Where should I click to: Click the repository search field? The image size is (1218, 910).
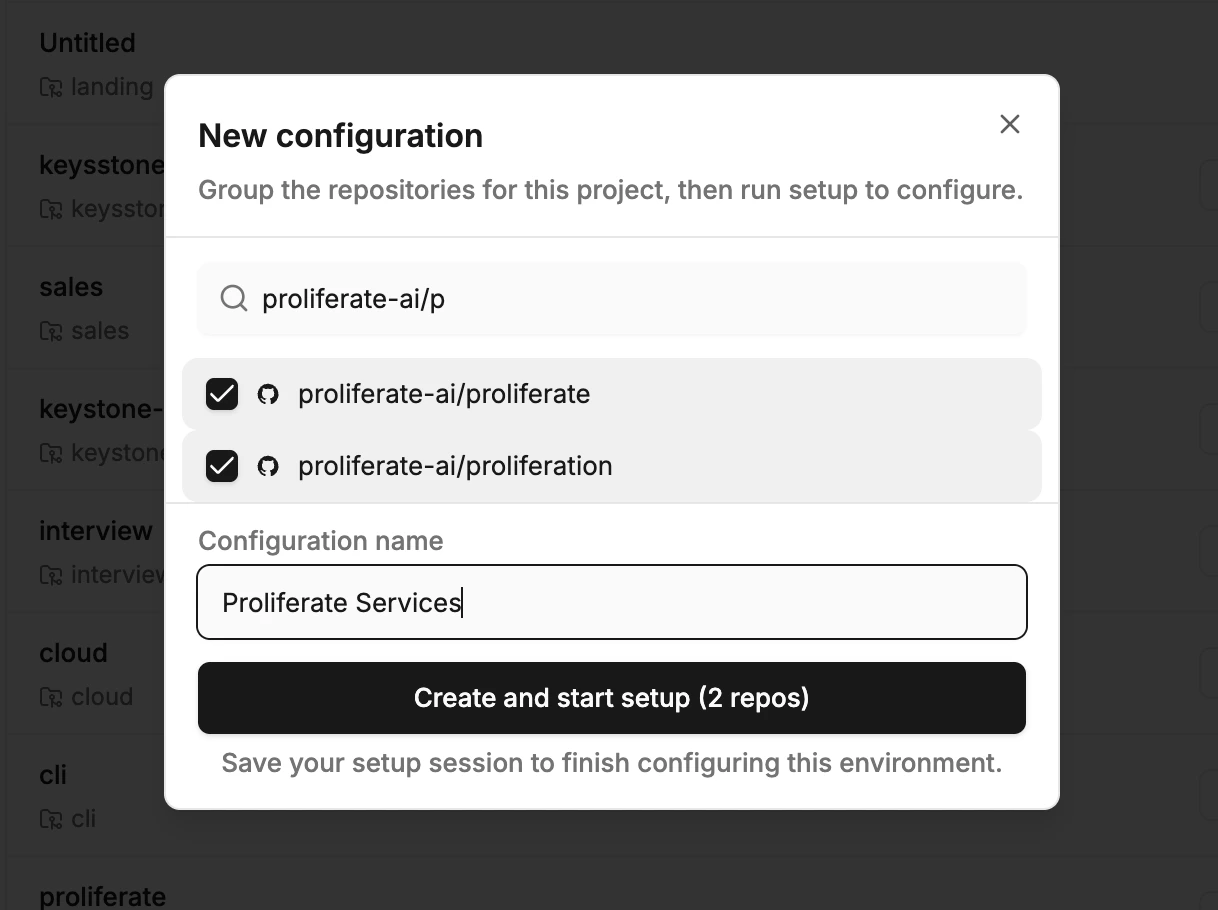click(x=612, y=298)
